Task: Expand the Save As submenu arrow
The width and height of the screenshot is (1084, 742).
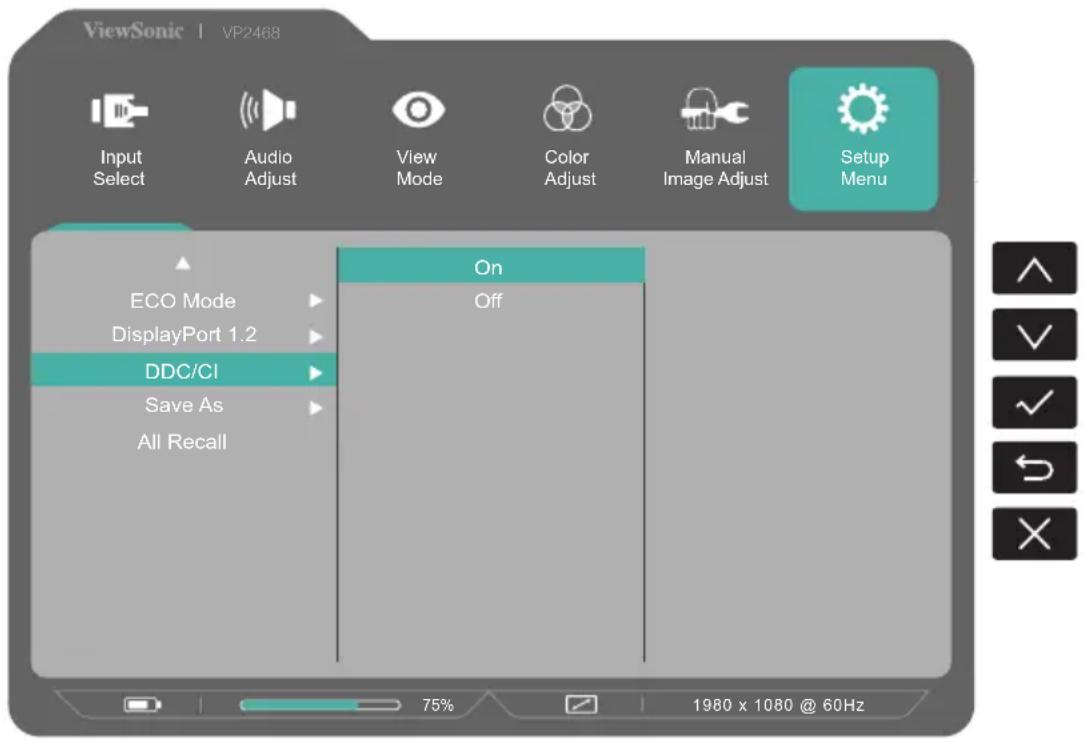Action: 316,408
